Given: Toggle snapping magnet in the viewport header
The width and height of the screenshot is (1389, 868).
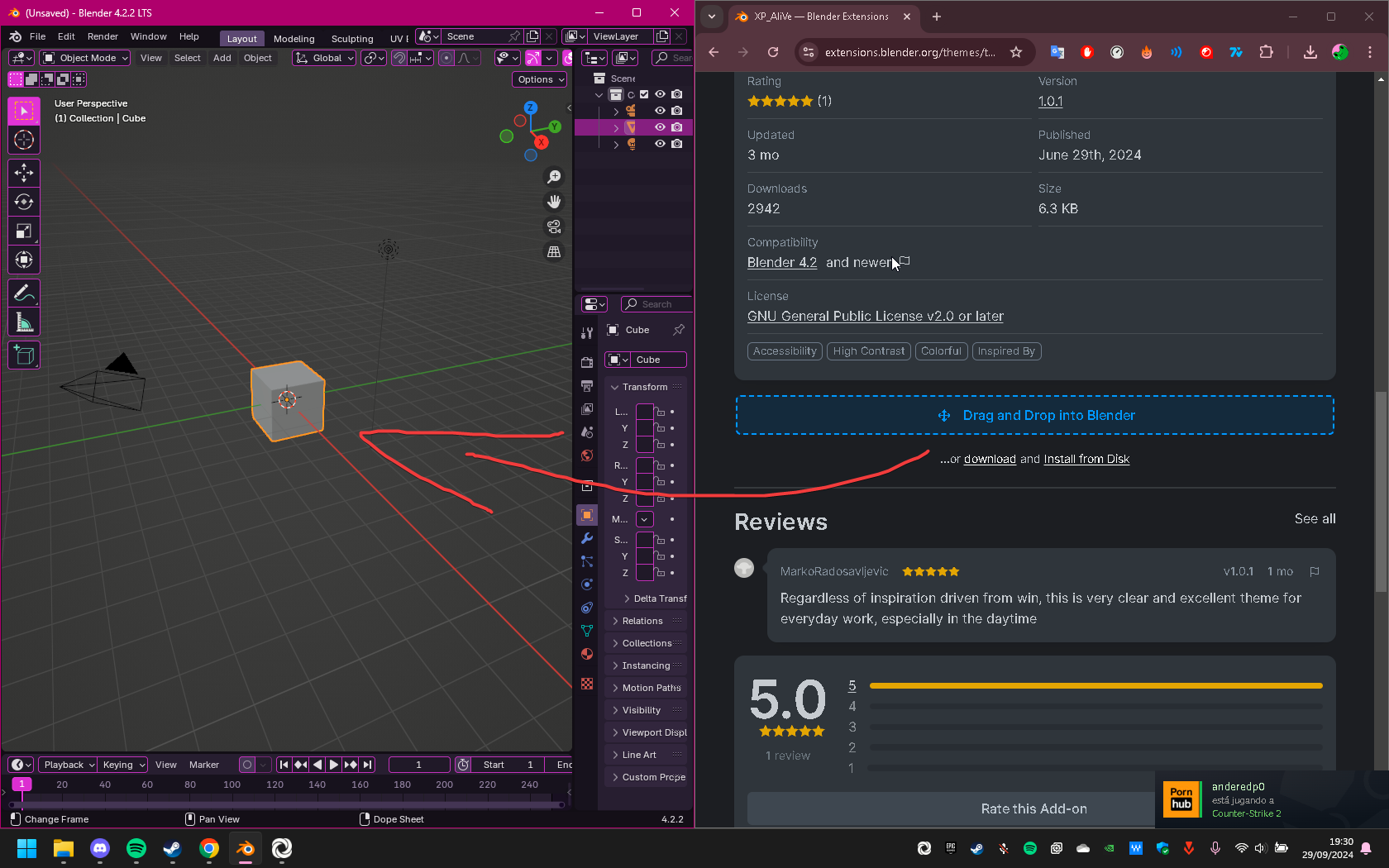Looking at the screenshot, I should (x=399, y=58).
